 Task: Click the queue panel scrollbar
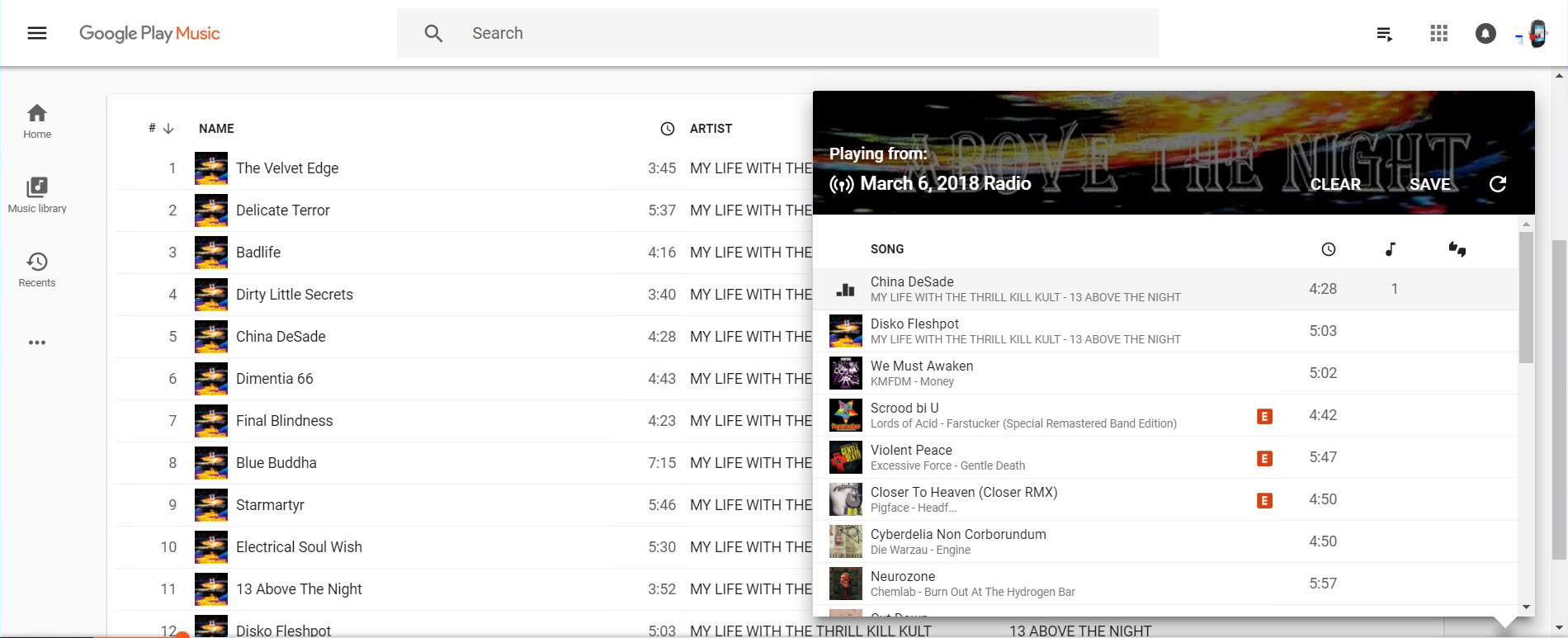[1526, 297]
